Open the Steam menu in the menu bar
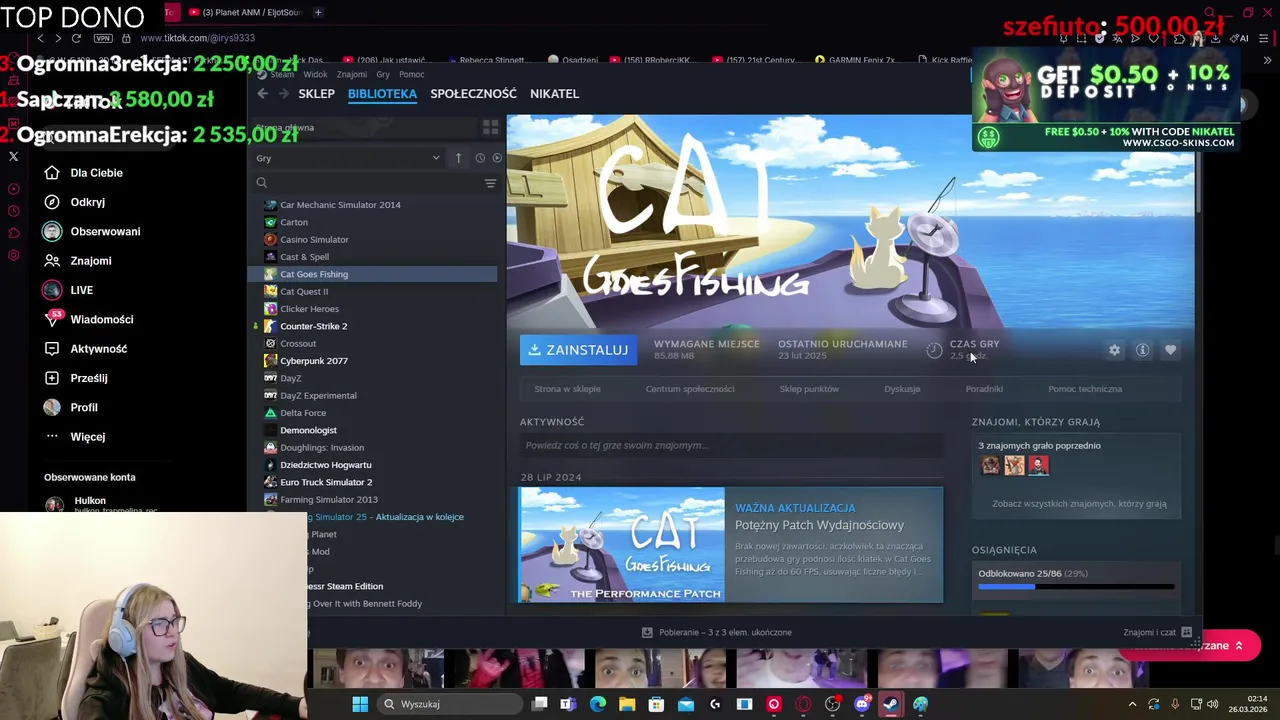The image size is (1280, 720). pos(281,74)
